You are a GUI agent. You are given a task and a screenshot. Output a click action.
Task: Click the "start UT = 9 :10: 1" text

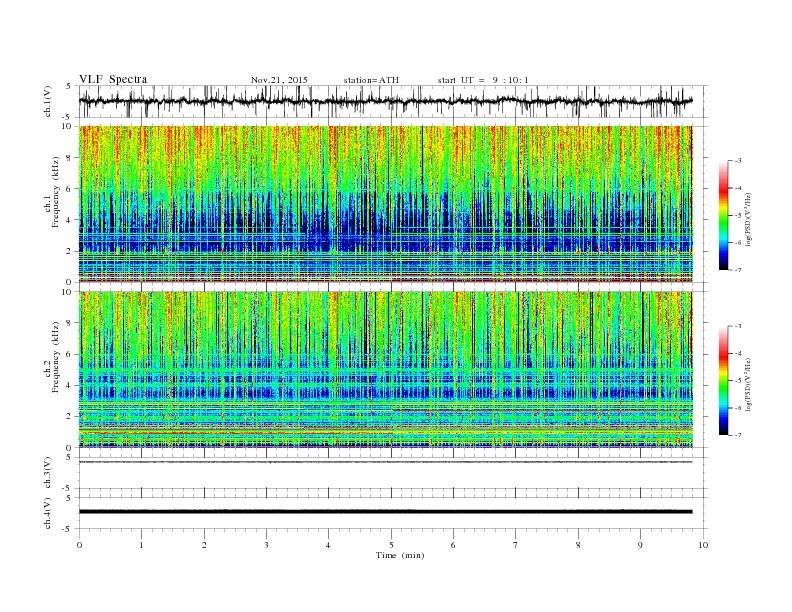coord(483,80)
